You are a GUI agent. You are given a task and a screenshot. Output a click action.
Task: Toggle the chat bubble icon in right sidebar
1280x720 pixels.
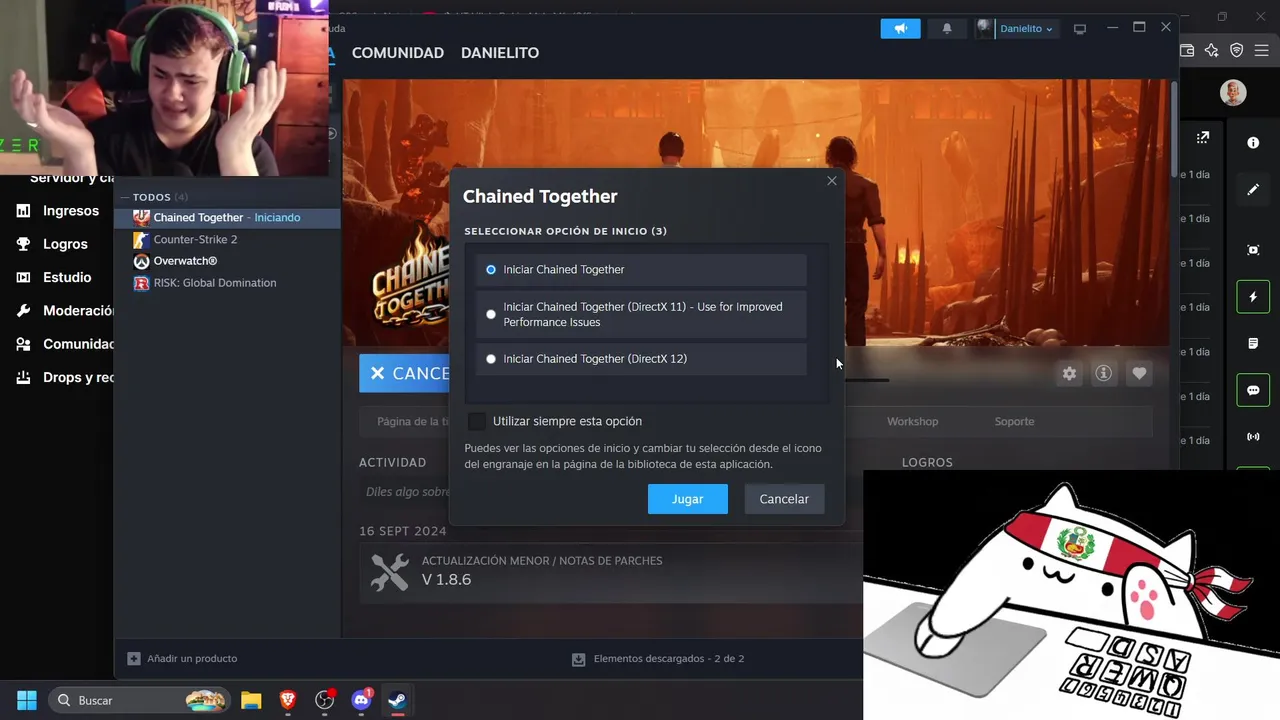(x=1253, y=390)
